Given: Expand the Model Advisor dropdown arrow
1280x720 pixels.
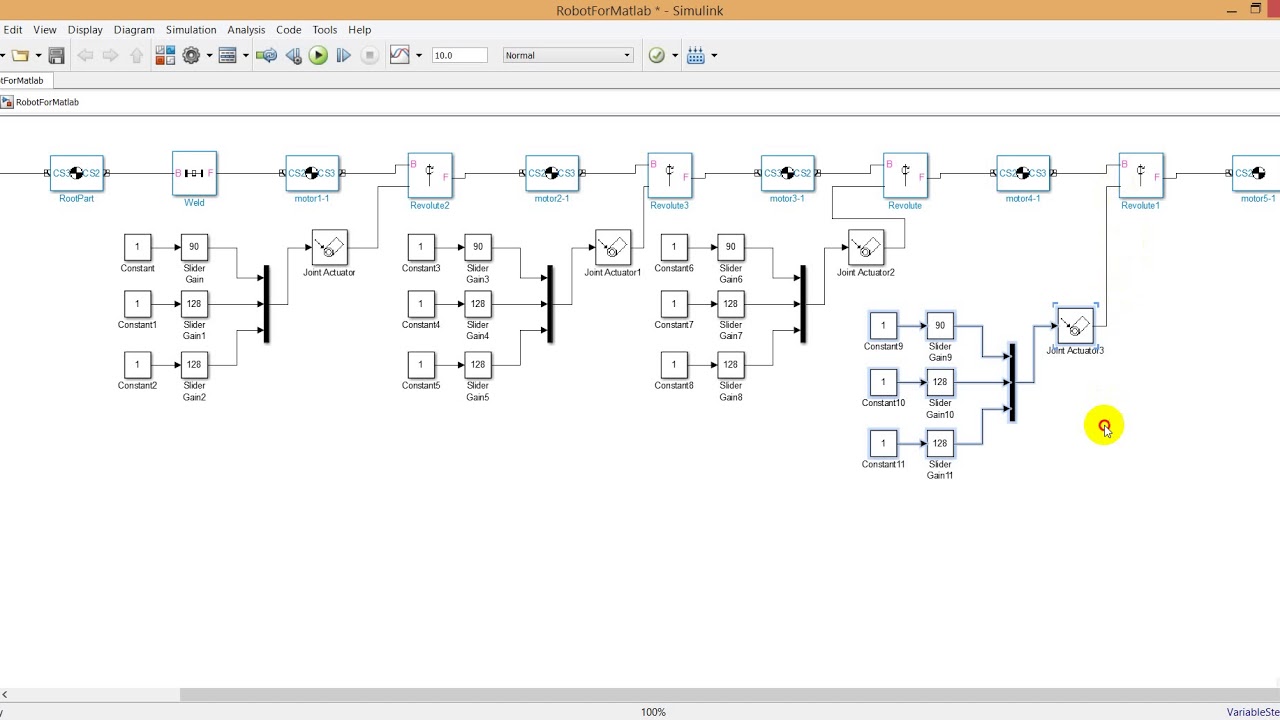Looking at the screenshot, I should [675, 56].
